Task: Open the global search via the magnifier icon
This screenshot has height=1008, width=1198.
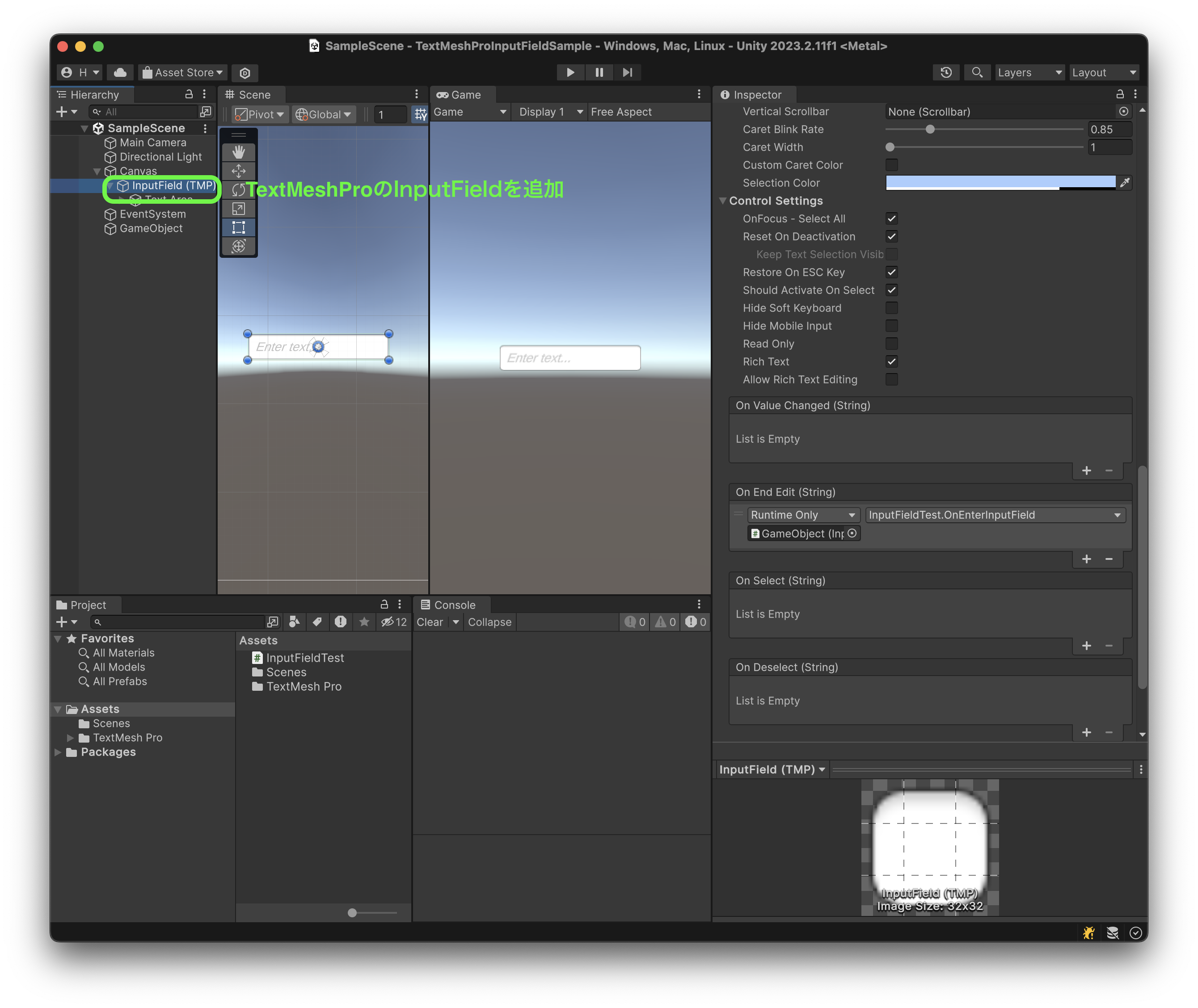Action: tap(977, 72)
